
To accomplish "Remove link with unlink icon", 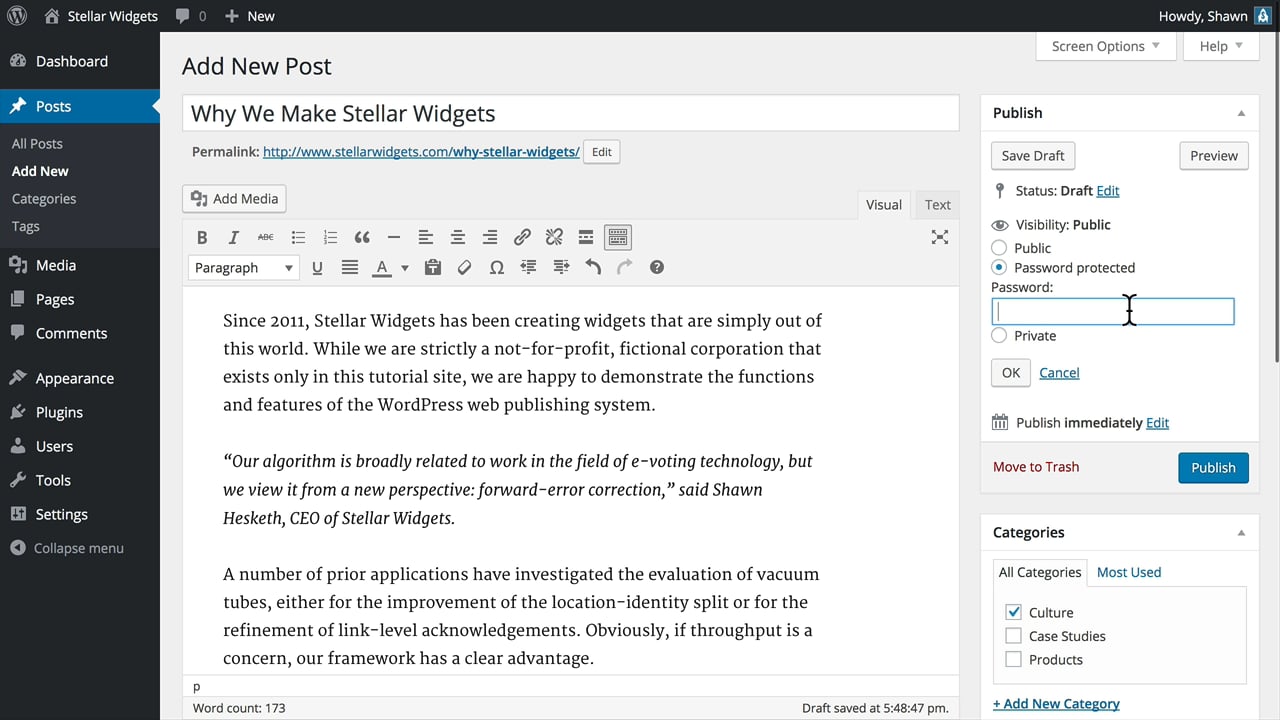I will click(x=554, y=237).
